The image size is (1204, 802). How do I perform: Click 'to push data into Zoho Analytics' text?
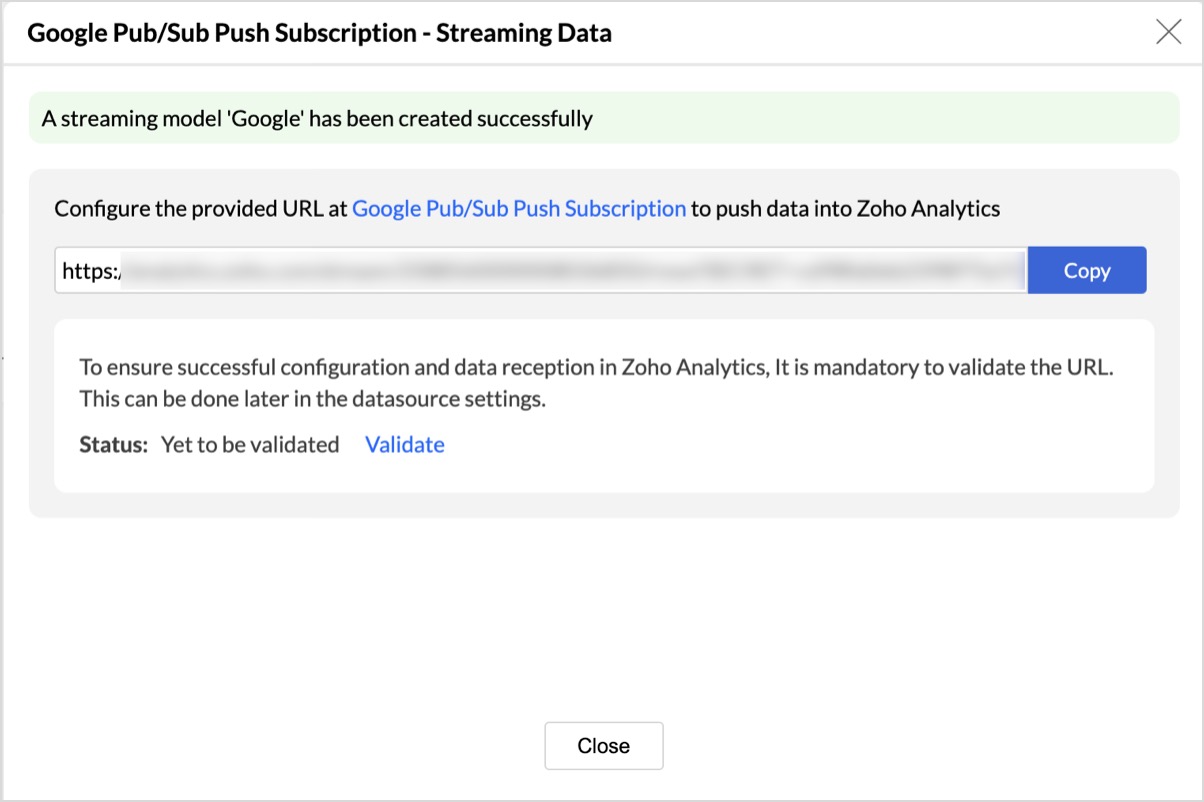point(845,209)
